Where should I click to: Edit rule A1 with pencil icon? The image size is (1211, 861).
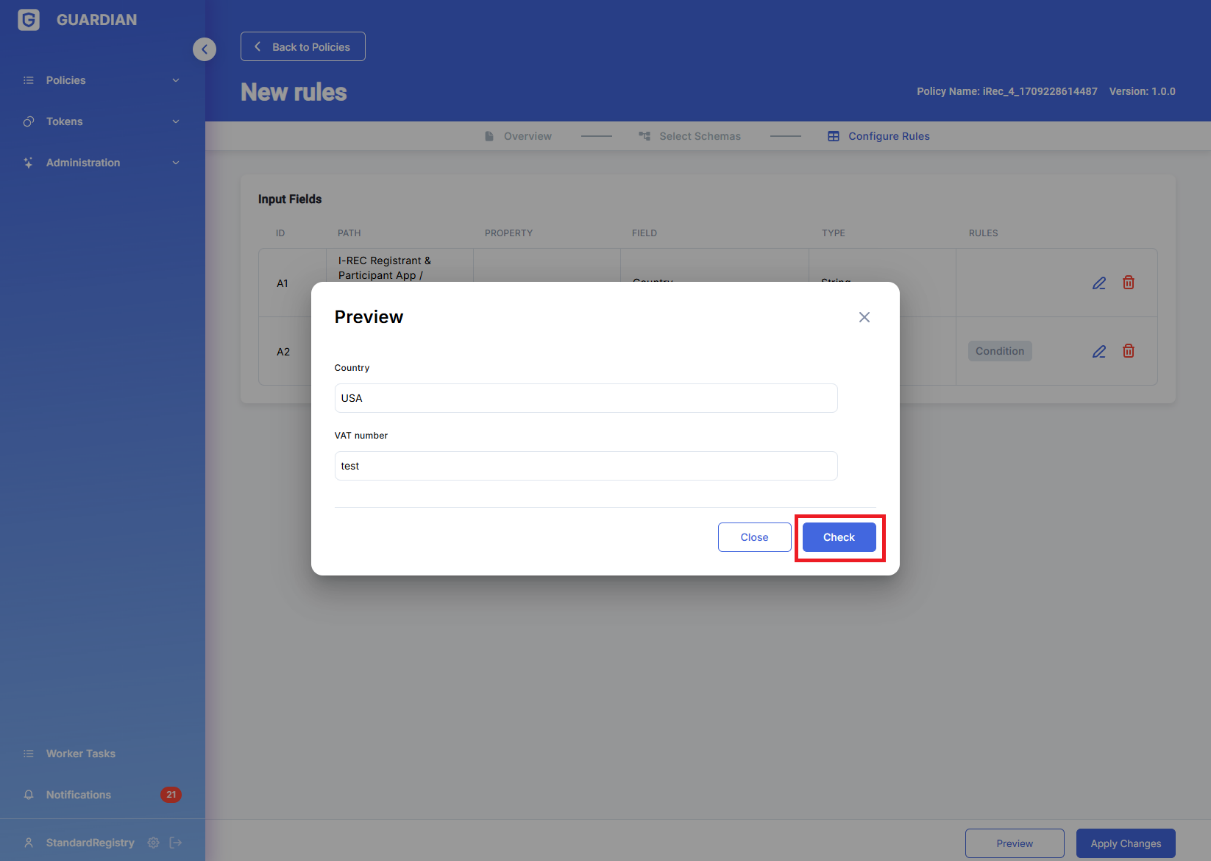point(1098,283)
